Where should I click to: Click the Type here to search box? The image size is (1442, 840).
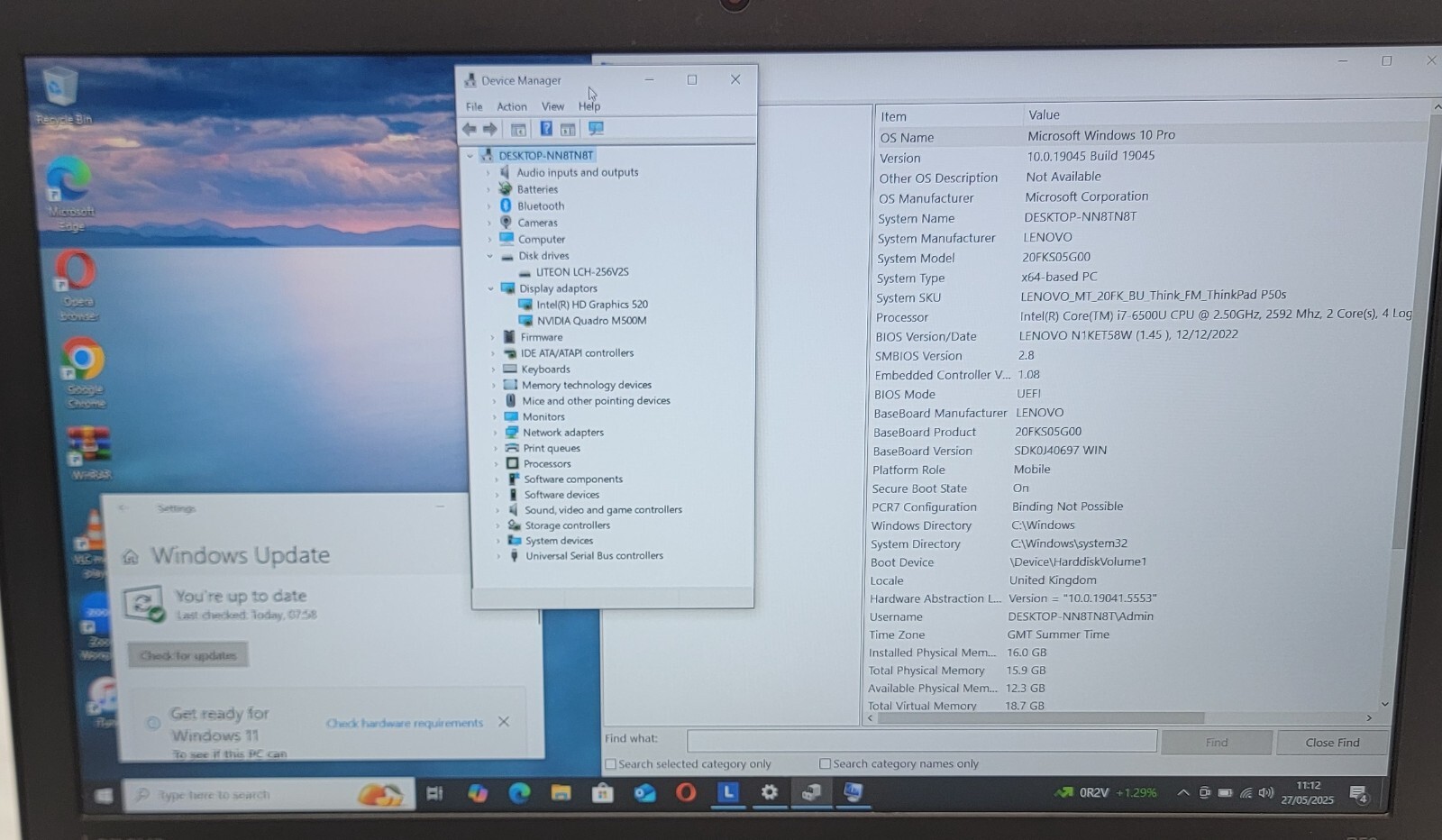(x=269, y=795)
